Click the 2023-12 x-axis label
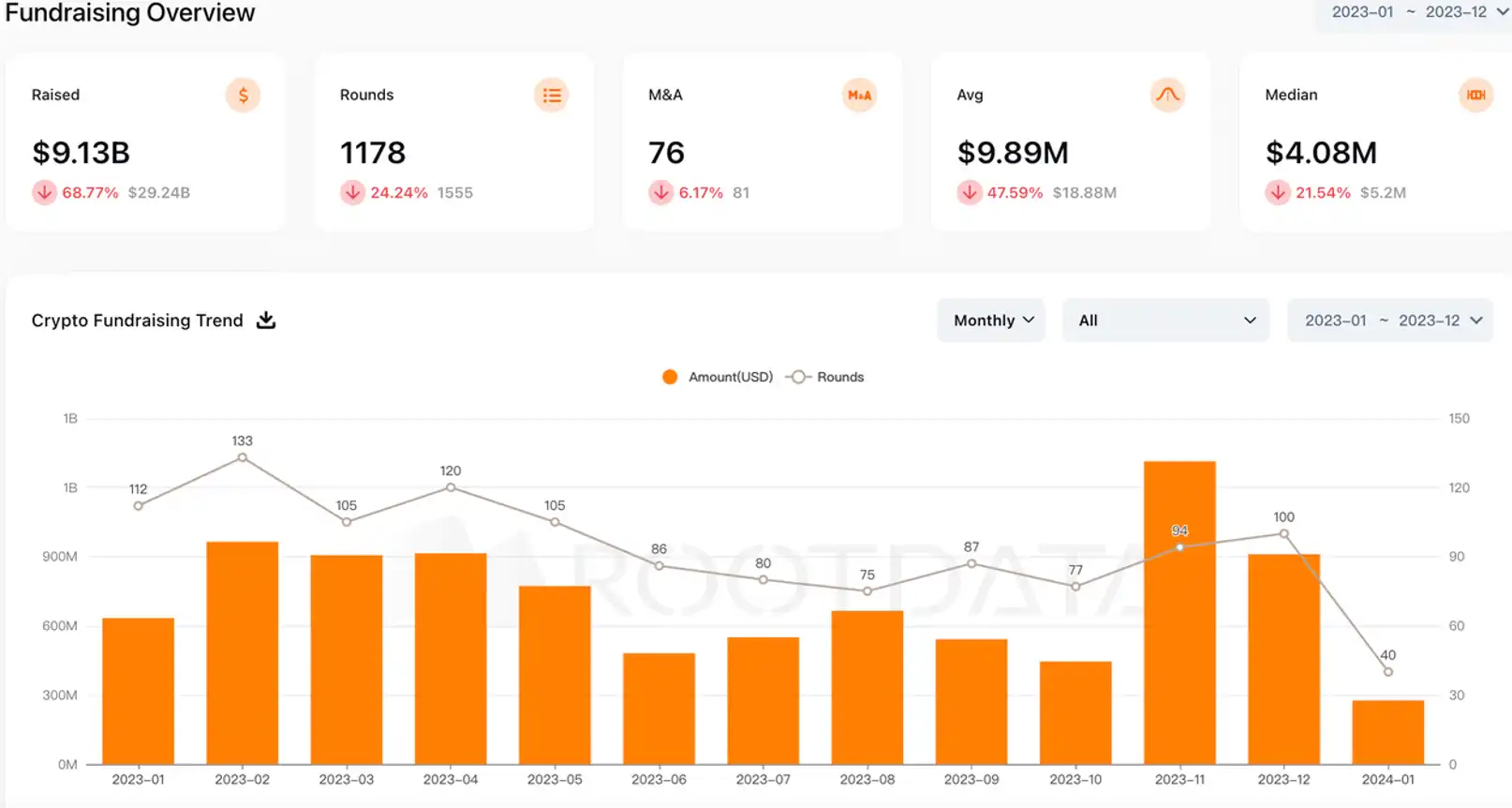1512x808 pixels. [x=1284, y=780]
